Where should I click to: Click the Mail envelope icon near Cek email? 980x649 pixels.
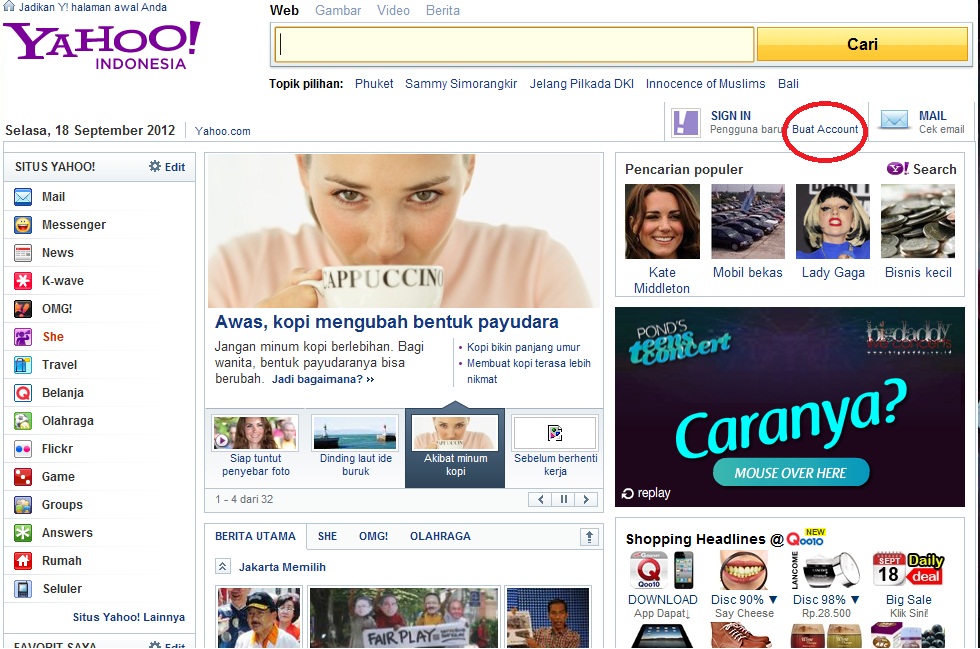tap(894, 119)
